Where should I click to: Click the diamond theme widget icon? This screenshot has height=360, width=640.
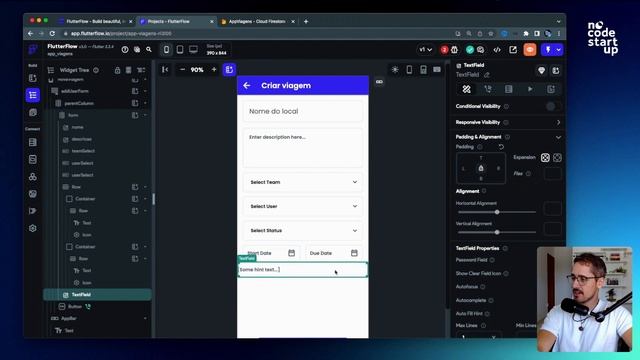[x=541, y=71]
